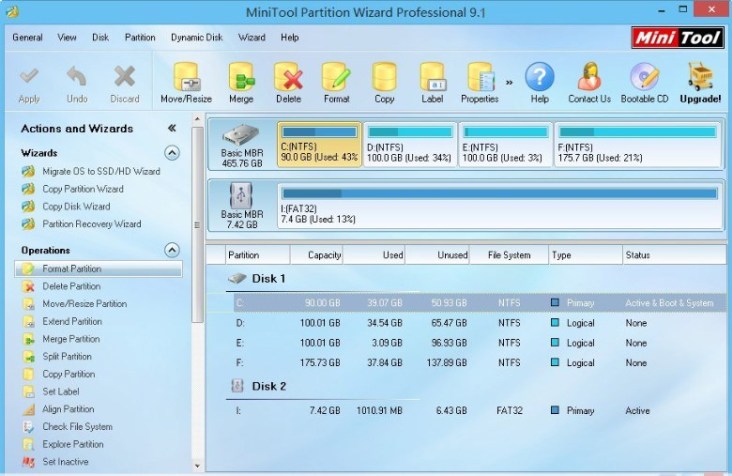This screenshot has width=732, height=476.
Task: Click the Set Inactive icon
Action: 29,462
